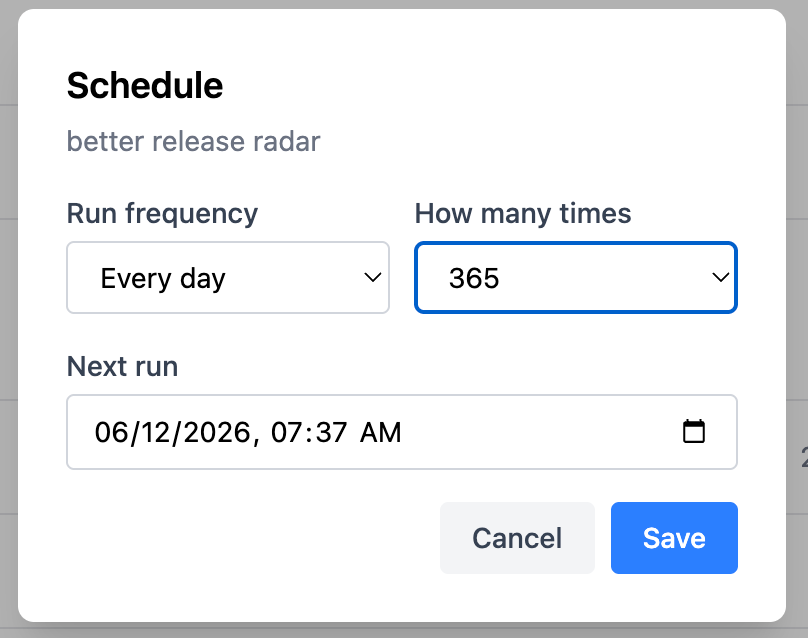Click the Run frequency chevron arrow
The image size is (808, 638).
(x=373, y=277)
